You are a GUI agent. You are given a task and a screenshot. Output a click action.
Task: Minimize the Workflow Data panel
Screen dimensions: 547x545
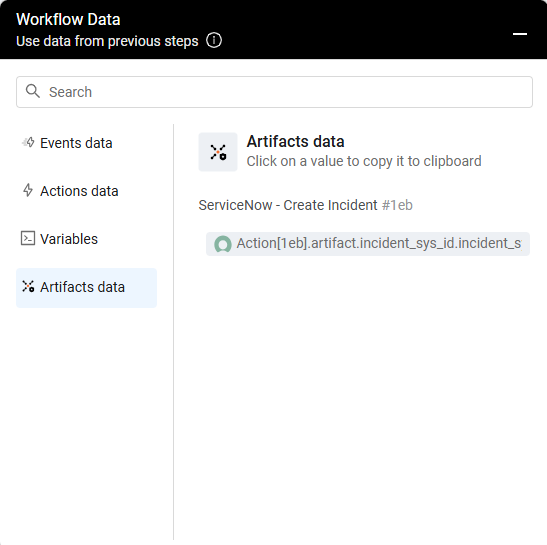pos(519,34)
